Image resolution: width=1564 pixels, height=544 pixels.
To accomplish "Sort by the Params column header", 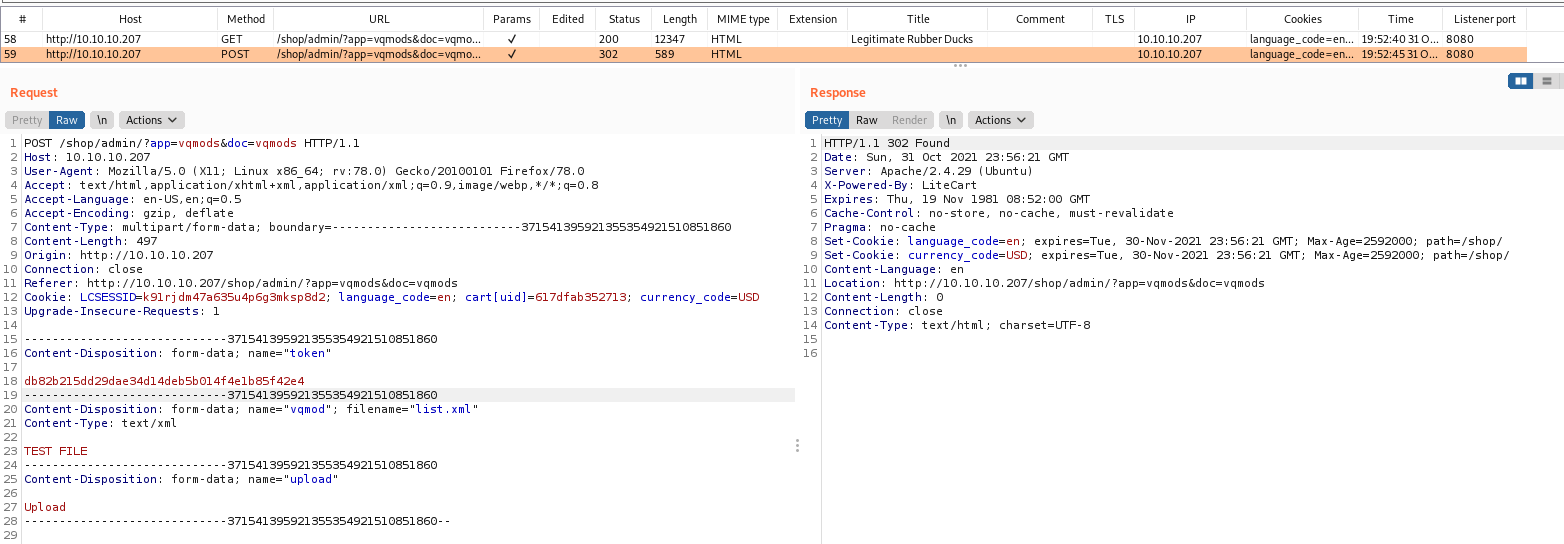I will [512, 19].
